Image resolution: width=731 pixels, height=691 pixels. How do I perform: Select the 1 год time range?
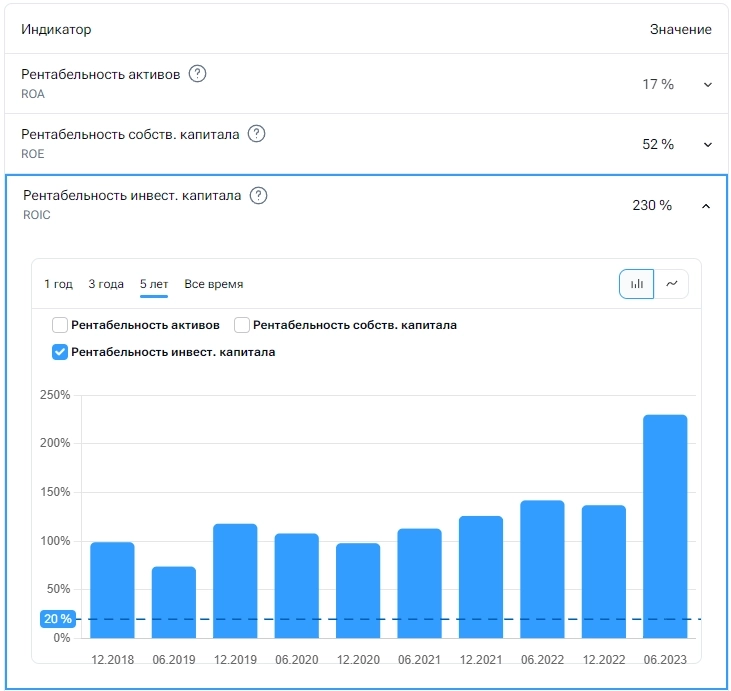(x=58, y=284)
